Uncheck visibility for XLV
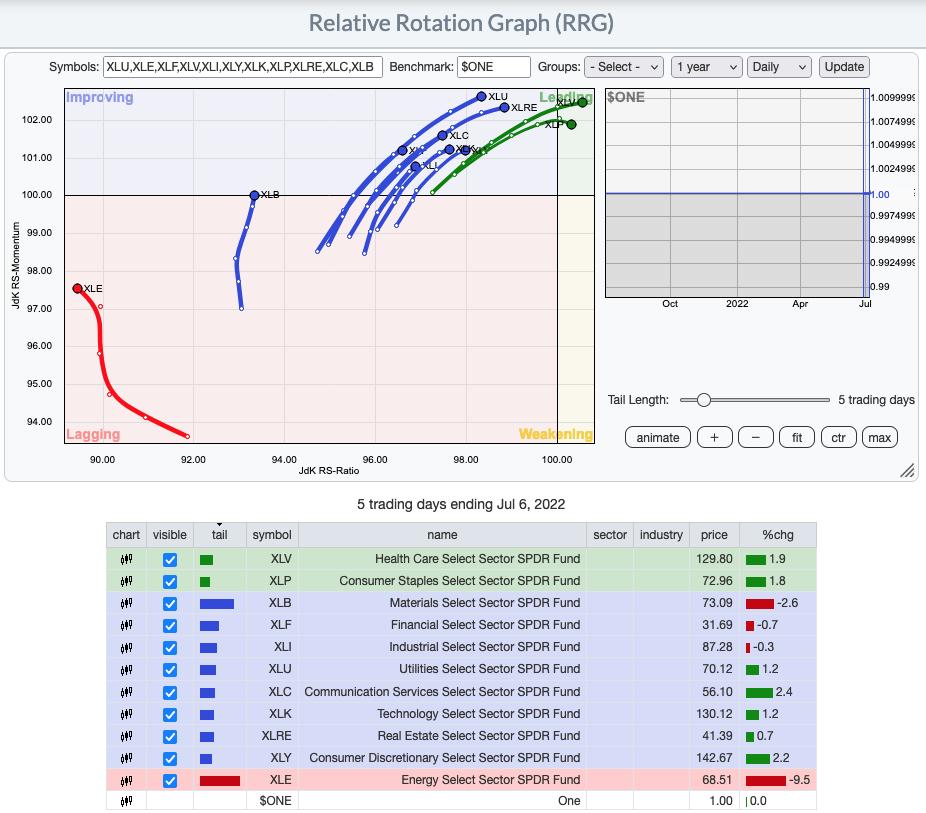The image size is (926, 813). tap(169, 560)
